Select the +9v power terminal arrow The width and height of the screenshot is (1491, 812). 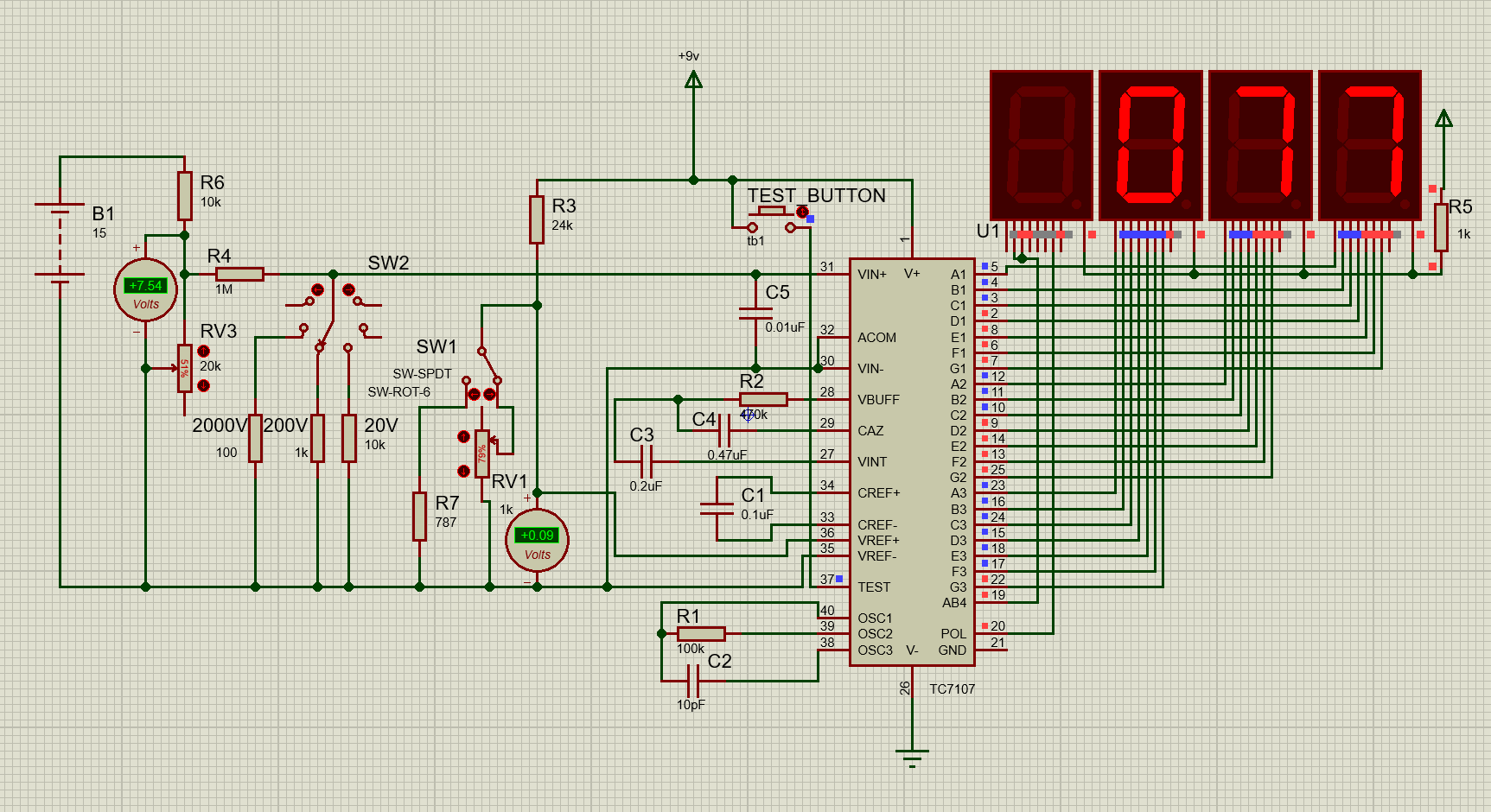coord(693,80)
